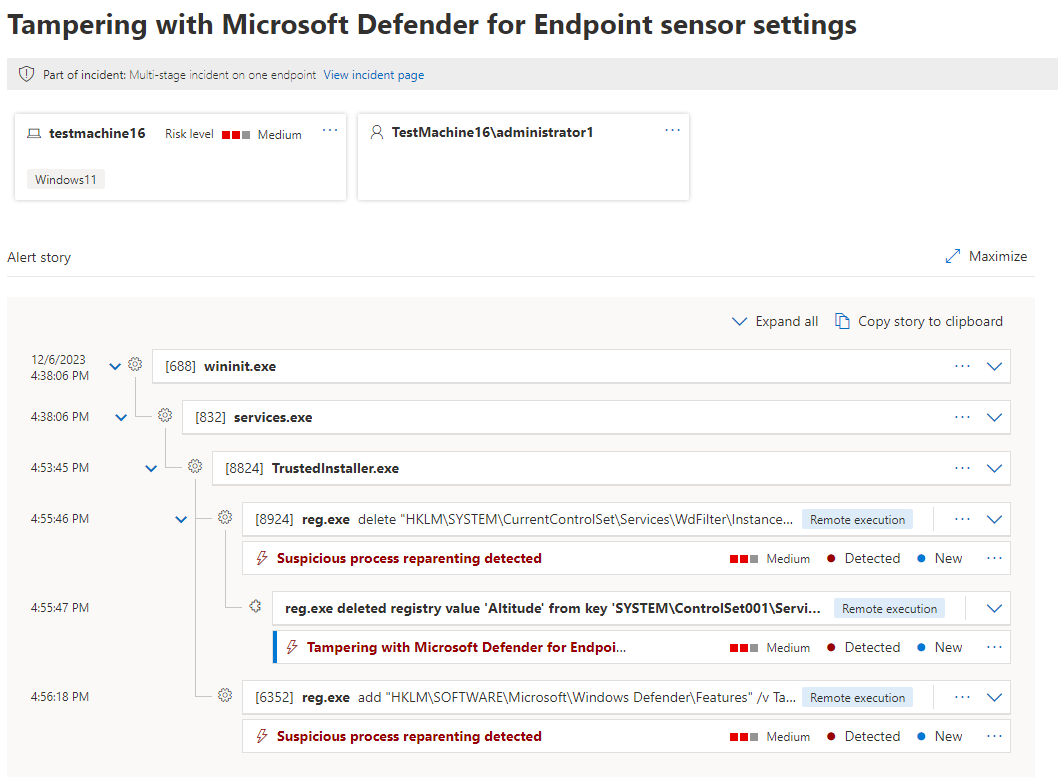Viewport: 1058px width, 777px height.
Task: Click the gear icon beside services.exe
Action: pyautogui.click(x=165, y=415)
